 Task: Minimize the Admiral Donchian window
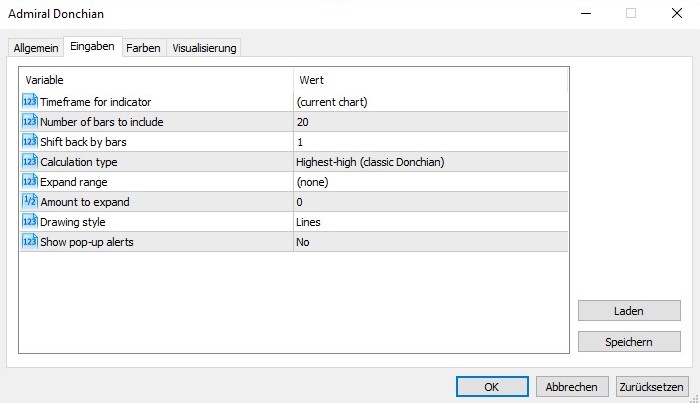[x=586, y=13]
